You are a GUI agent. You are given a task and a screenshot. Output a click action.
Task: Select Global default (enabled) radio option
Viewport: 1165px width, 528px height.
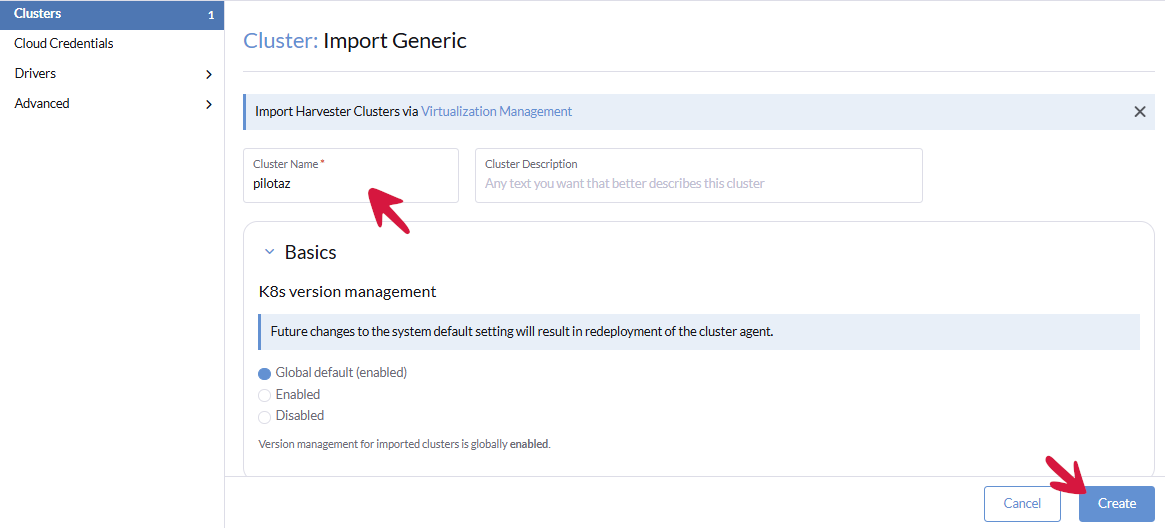point(265,373)
